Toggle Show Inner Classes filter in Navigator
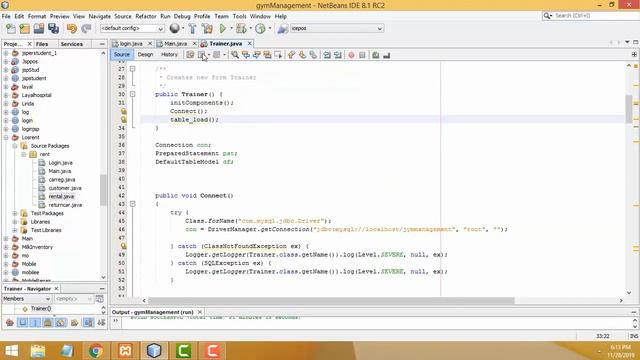640x360 pixels. tap(60, 323)
